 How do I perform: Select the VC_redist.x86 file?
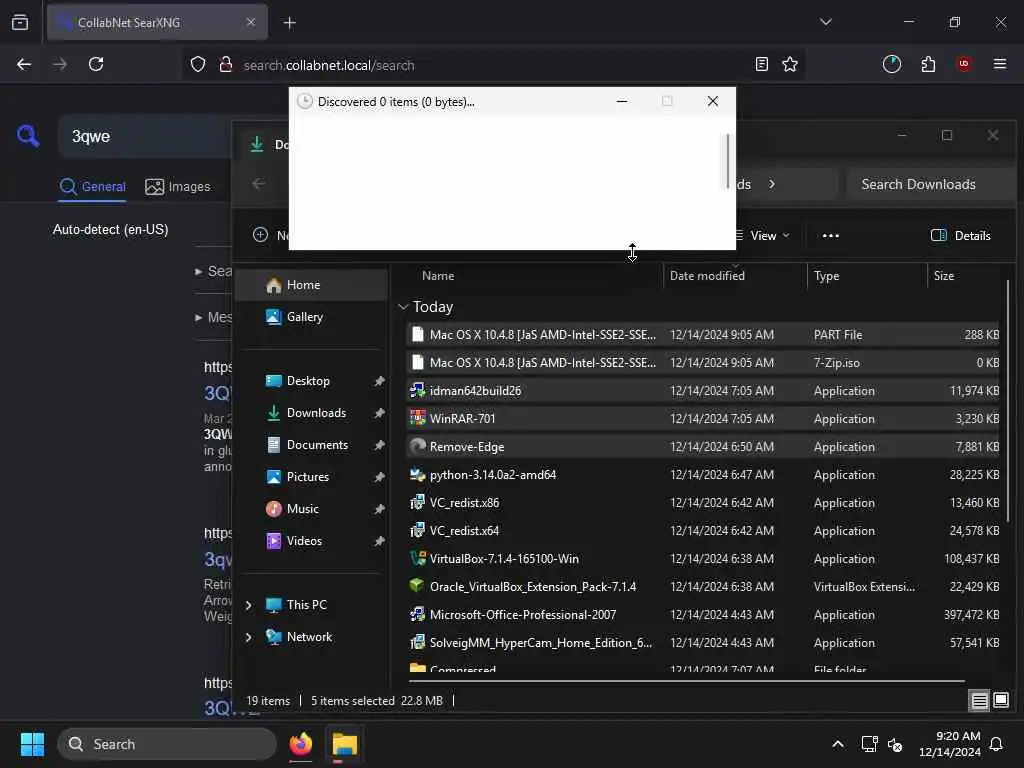(x=703, y=503)
